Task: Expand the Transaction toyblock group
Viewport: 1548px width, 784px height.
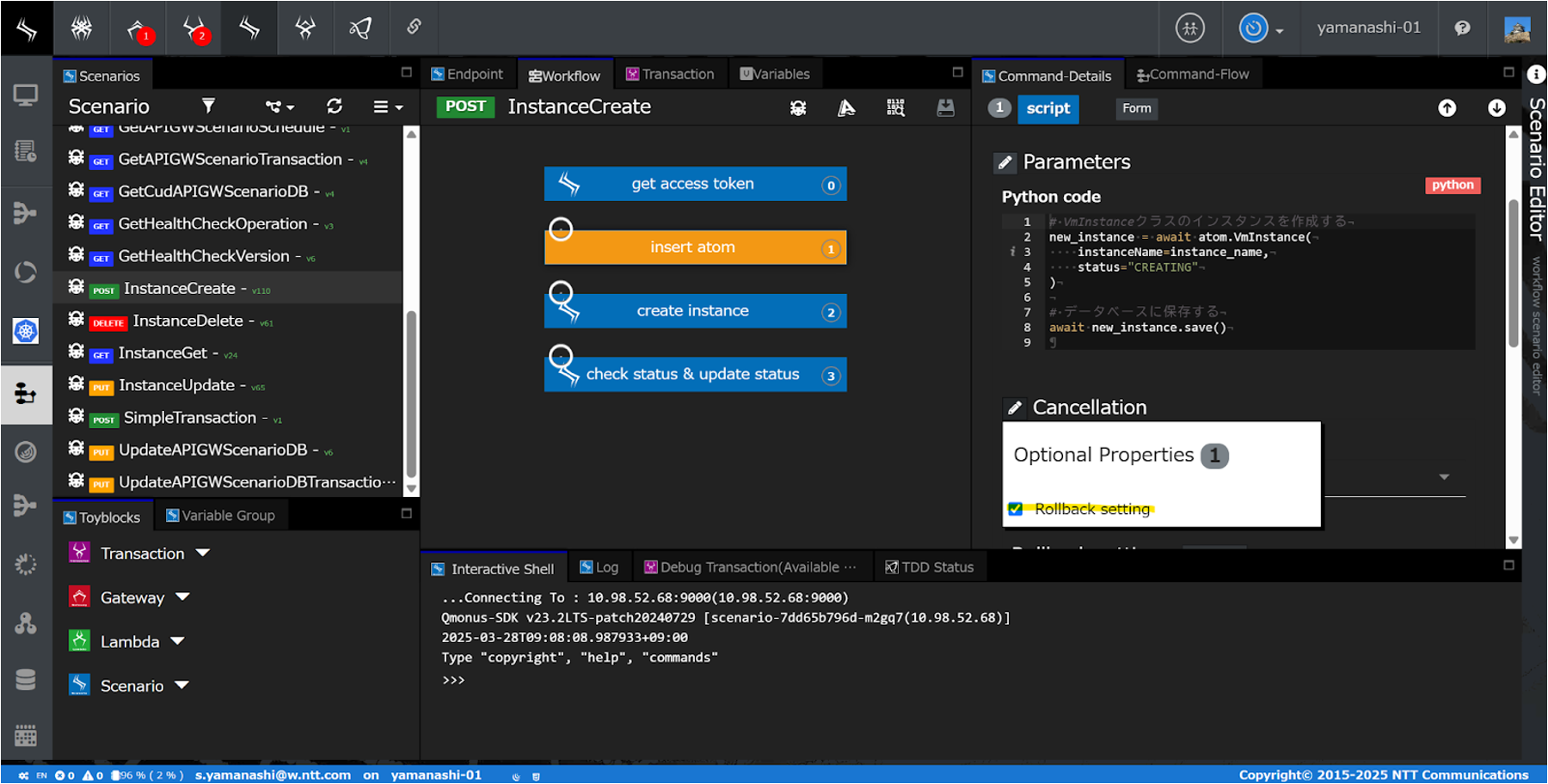Action: [x=203, y=553]
